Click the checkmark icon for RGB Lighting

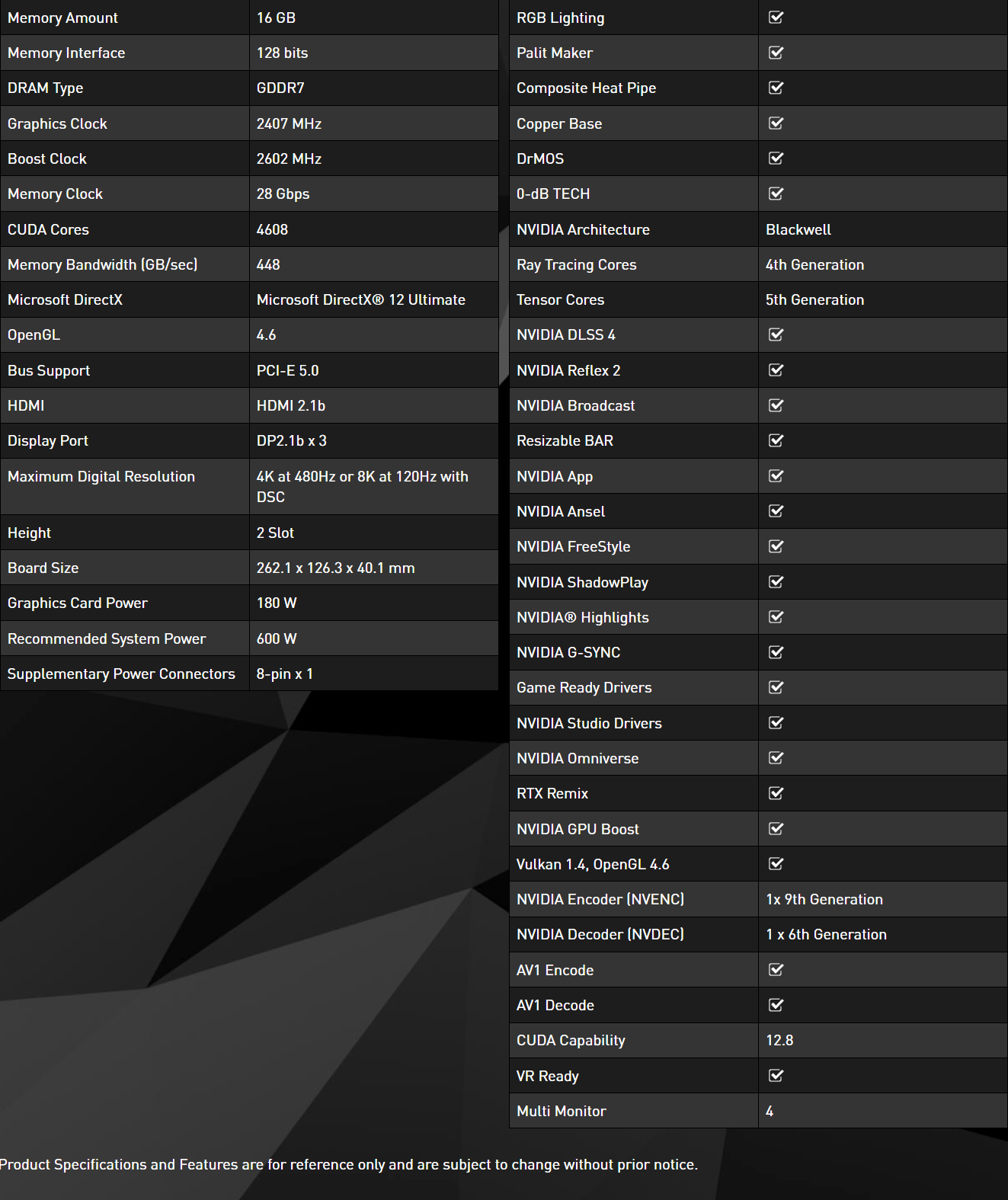(x=776, y=18)
